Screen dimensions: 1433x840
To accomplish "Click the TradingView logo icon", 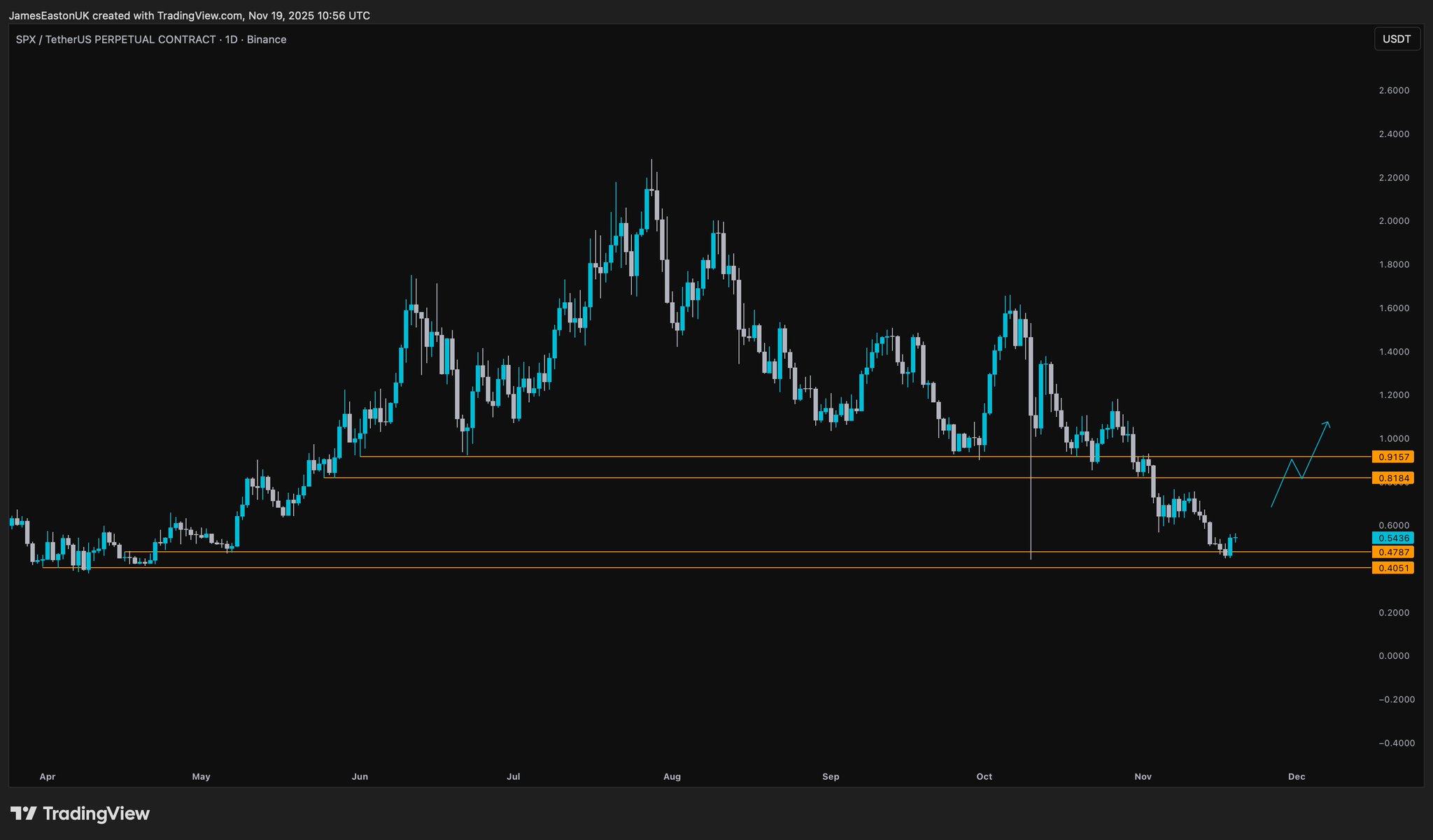I will click(x=23, y=813).
